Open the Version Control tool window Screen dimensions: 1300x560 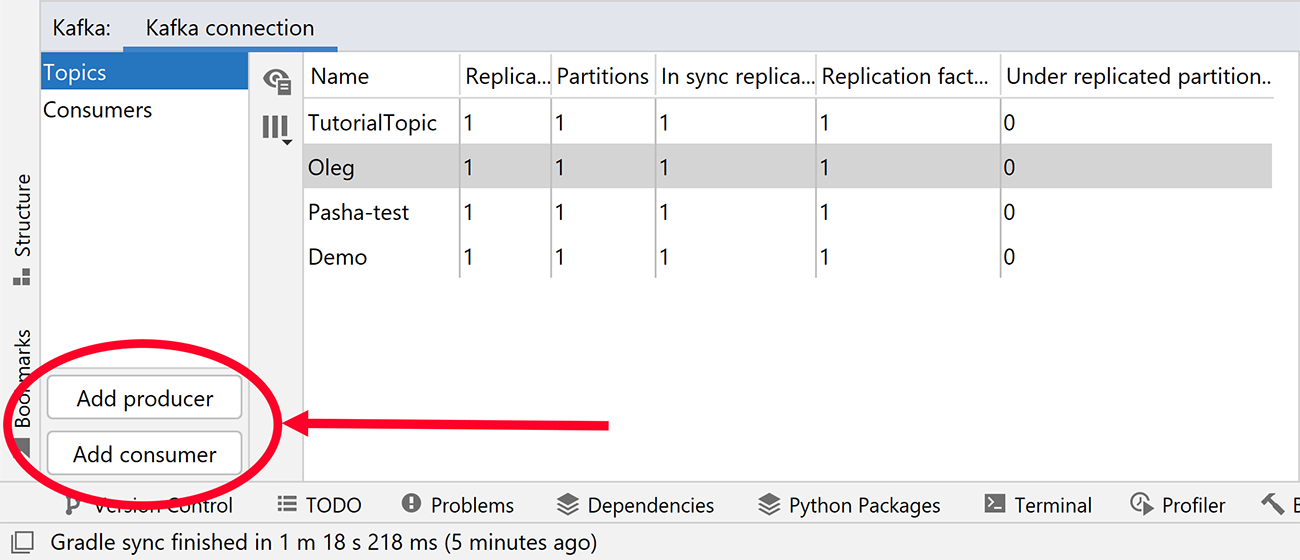148,505
